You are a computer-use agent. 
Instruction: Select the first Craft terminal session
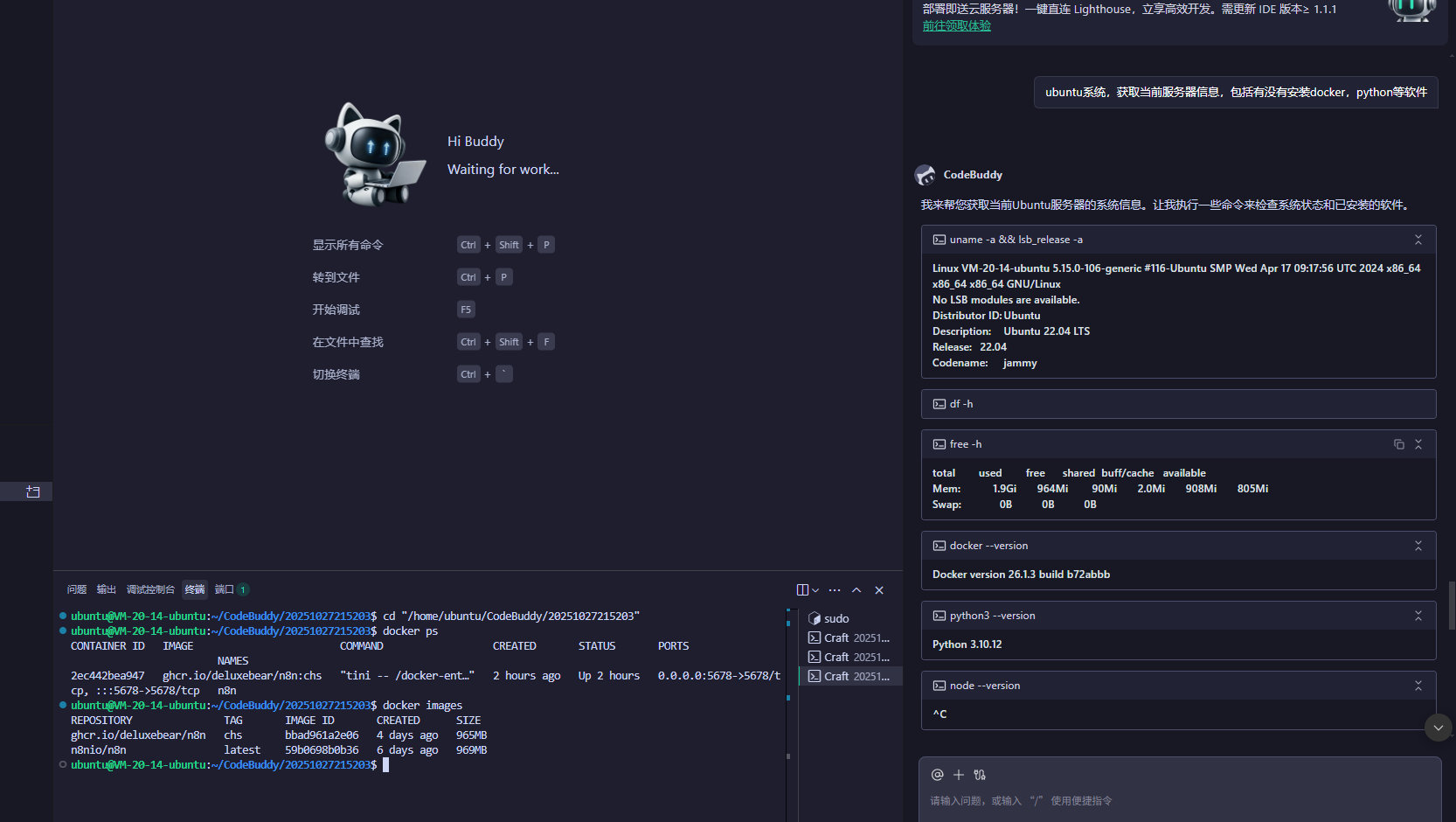tap(849, 637)
